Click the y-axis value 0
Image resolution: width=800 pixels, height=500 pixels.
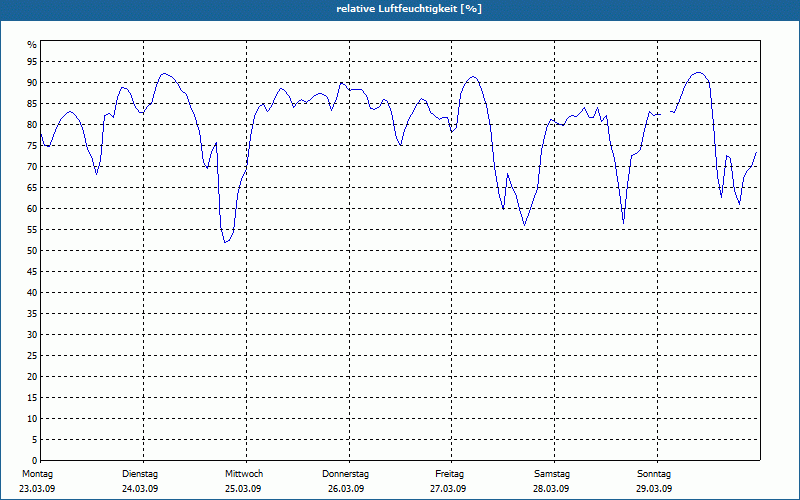pos(34,461)
